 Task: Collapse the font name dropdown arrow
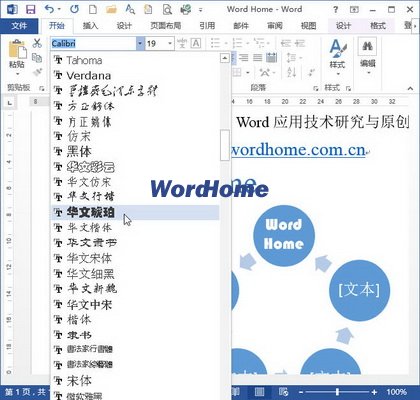pyautogui.click(x=140, y=43)
